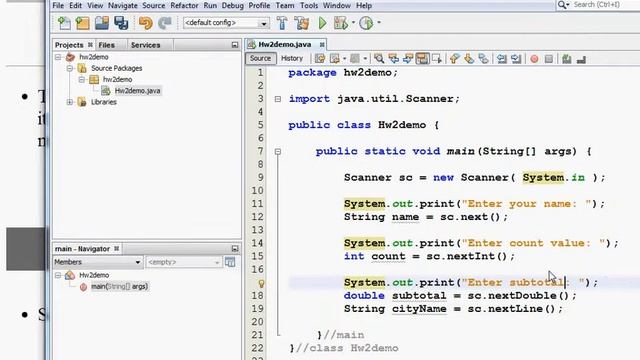
Task: Click Find Previous Occurrence icon
Action: [393, 59]
